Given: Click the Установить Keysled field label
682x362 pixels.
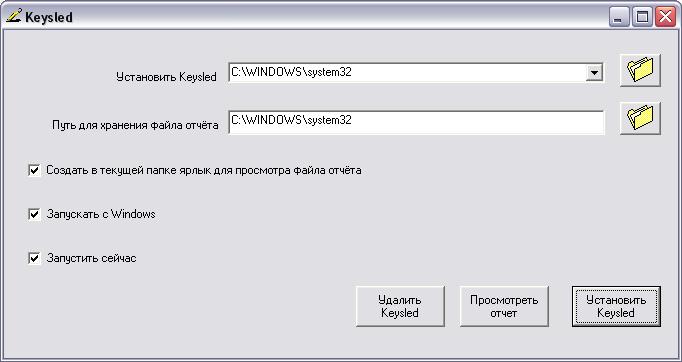Looking at the screenshot, I should (x=166, y=77).
